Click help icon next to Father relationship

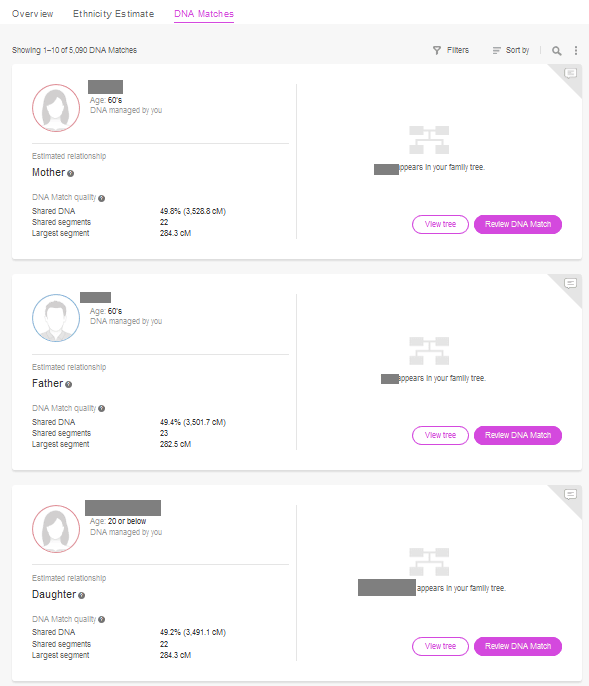coord(68,385)
